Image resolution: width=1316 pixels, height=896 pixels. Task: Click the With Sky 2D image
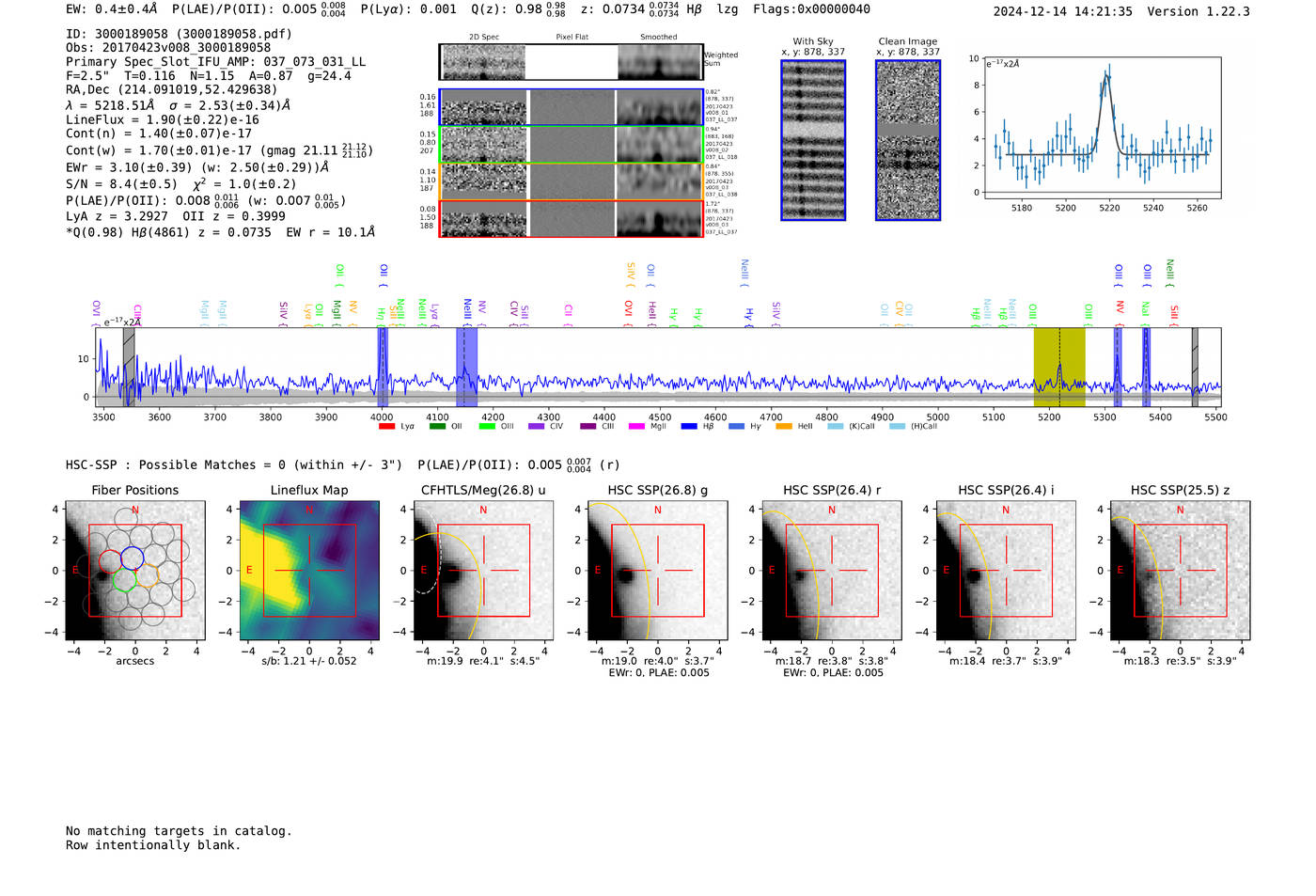click(813, 140)
